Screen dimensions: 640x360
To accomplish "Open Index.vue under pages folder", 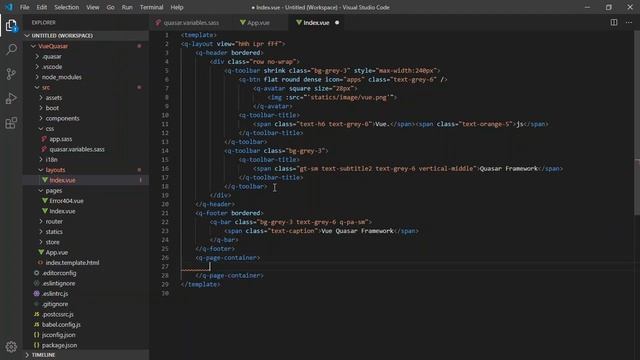I will 86,211.
